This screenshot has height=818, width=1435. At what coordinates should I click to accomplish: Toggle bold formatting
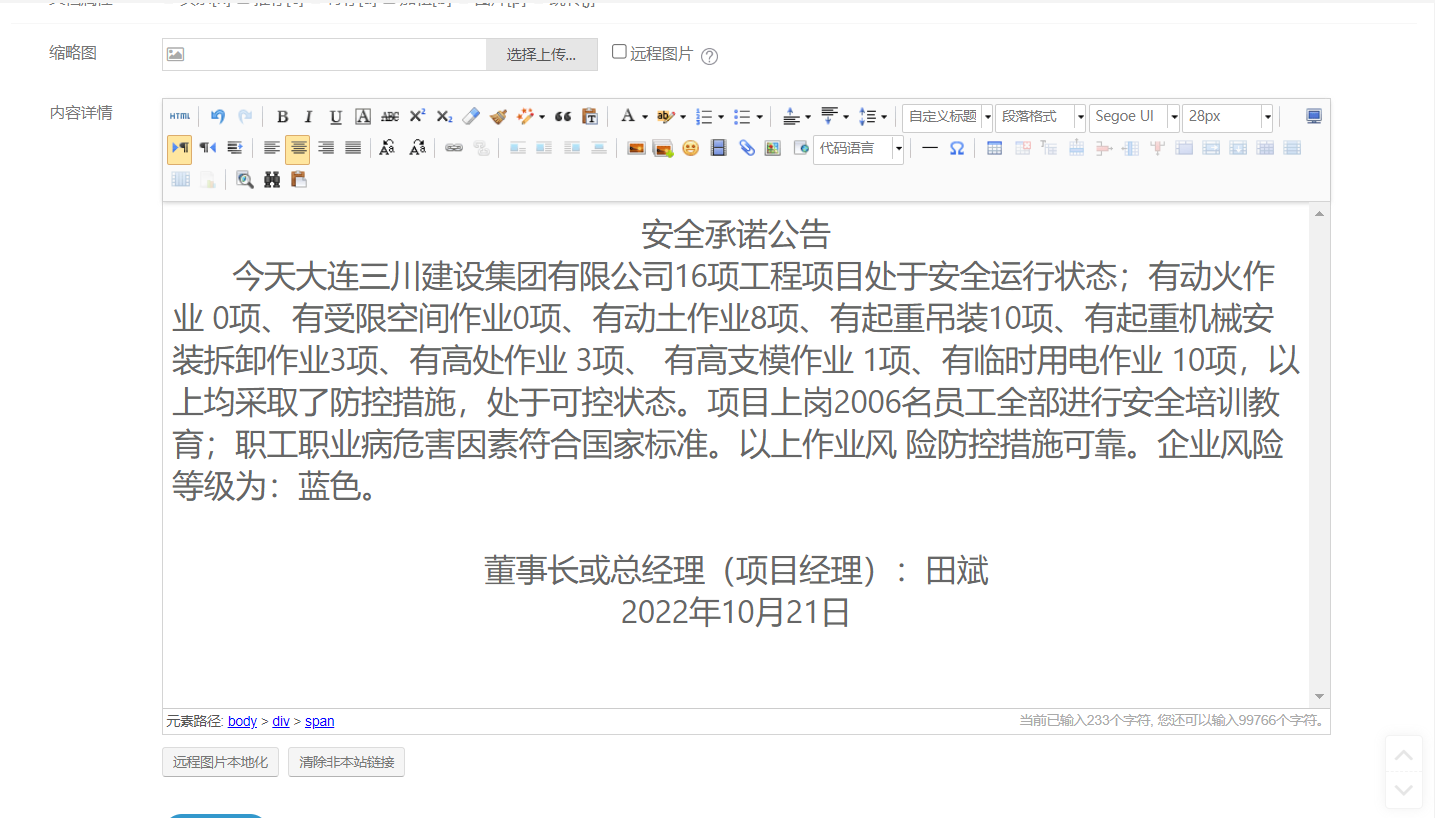tap(282, 117)
